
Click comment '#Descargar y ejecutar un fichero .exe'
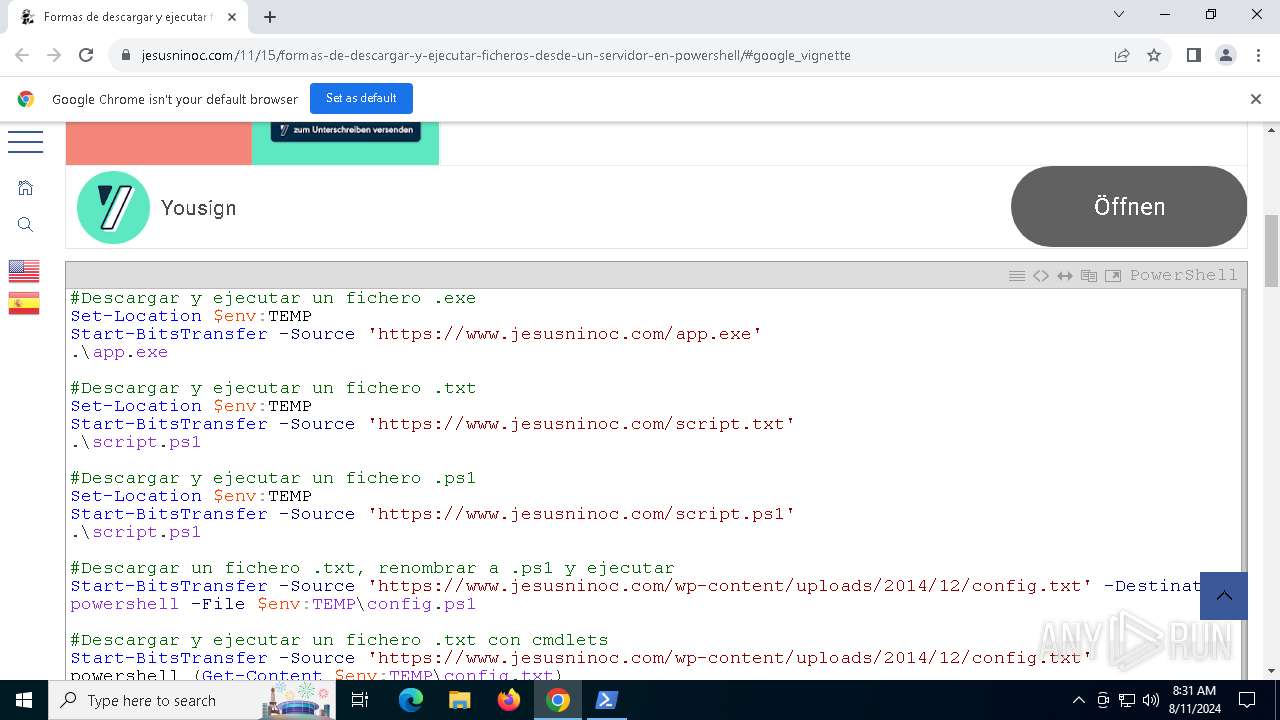(273, 298)
